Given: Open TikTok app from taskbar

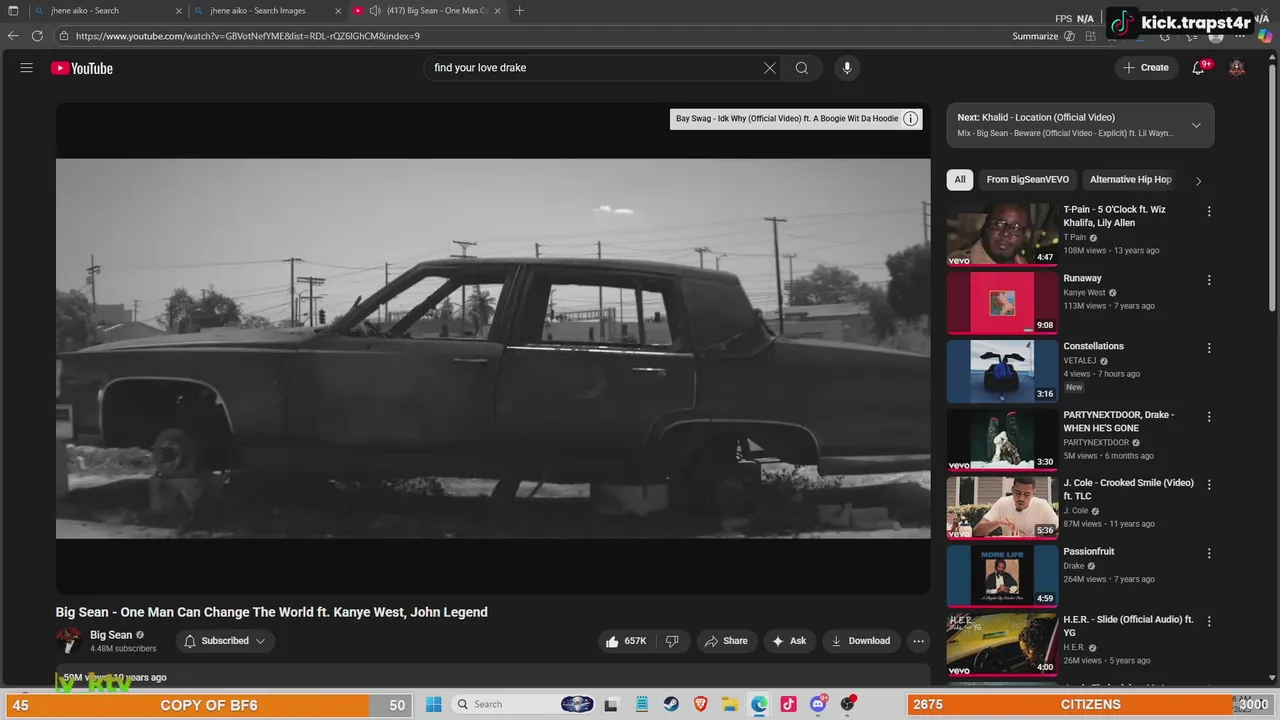Looking at the screenshot, I should pyautogui.click(x=789, y=704).
